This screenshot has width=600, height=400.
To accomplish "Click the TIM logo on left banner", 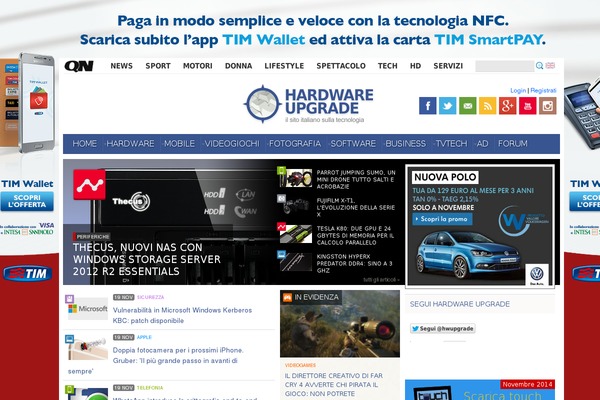I will pyautogui.click(x=28, y=274).
